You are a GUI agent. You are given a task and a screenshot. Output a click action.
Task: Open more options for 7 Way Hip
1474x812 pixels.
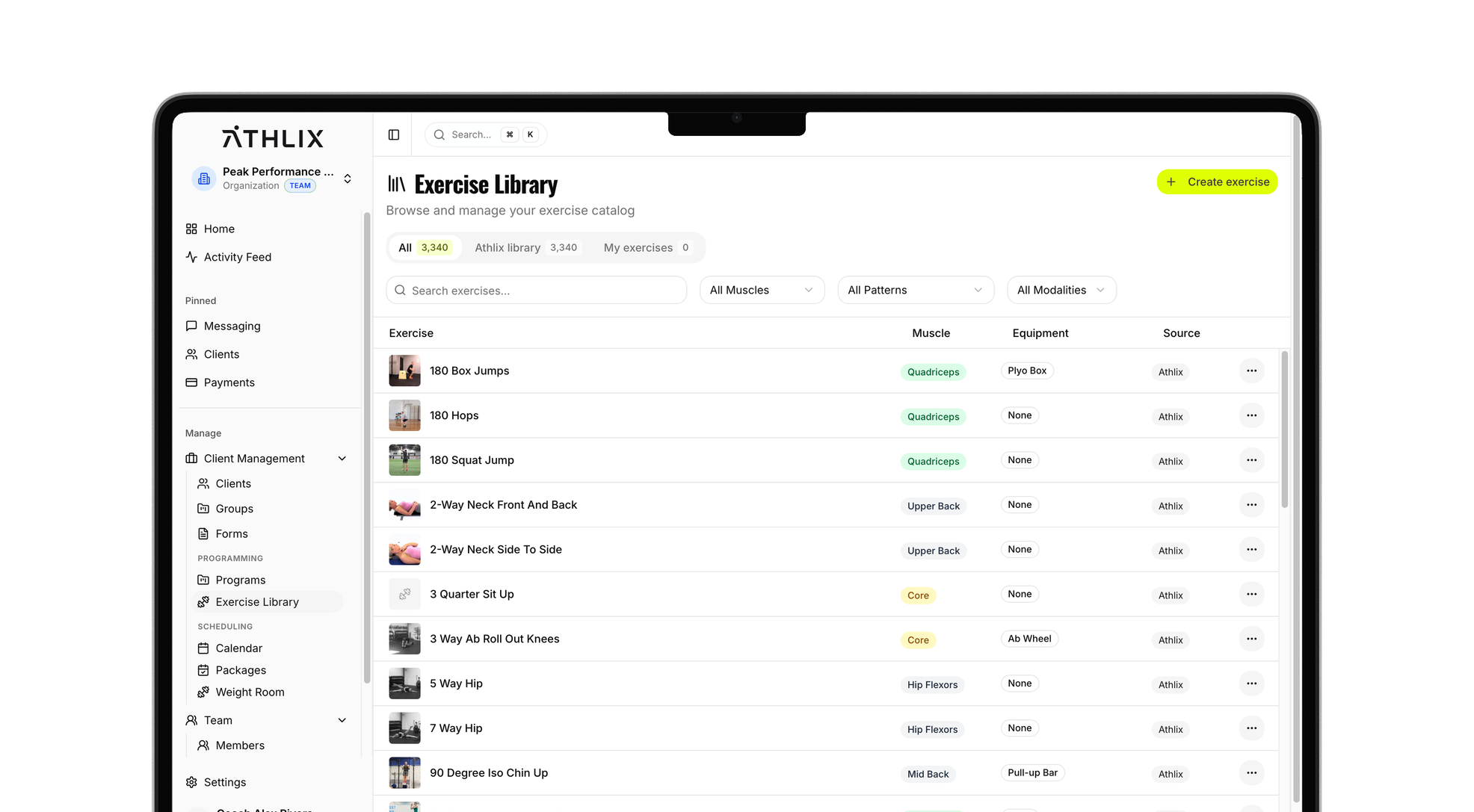(x=1252, y=728)
